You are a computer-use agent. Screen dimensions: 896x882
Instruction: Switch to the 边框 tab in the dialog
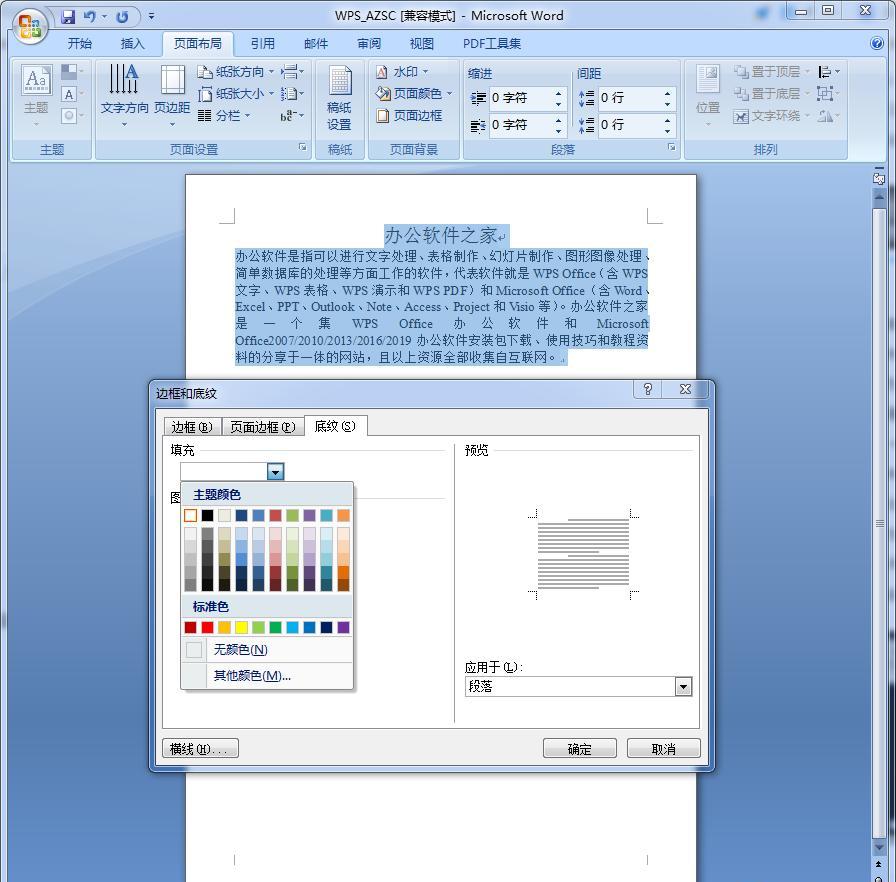190,426
